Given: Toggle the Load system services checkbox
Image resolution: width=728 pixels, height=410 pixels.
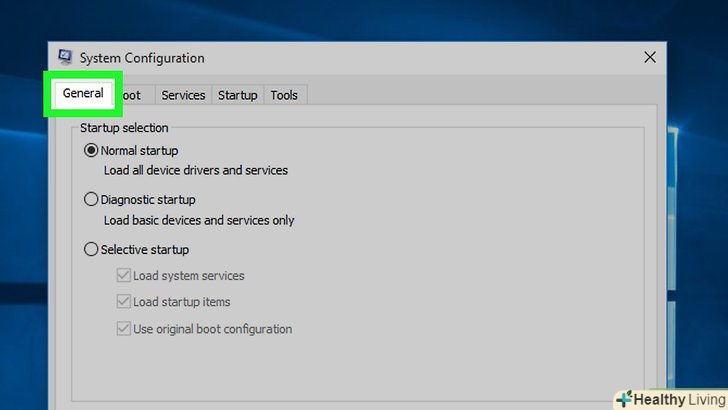Looking at the screenshot, I should coord(124,276).
